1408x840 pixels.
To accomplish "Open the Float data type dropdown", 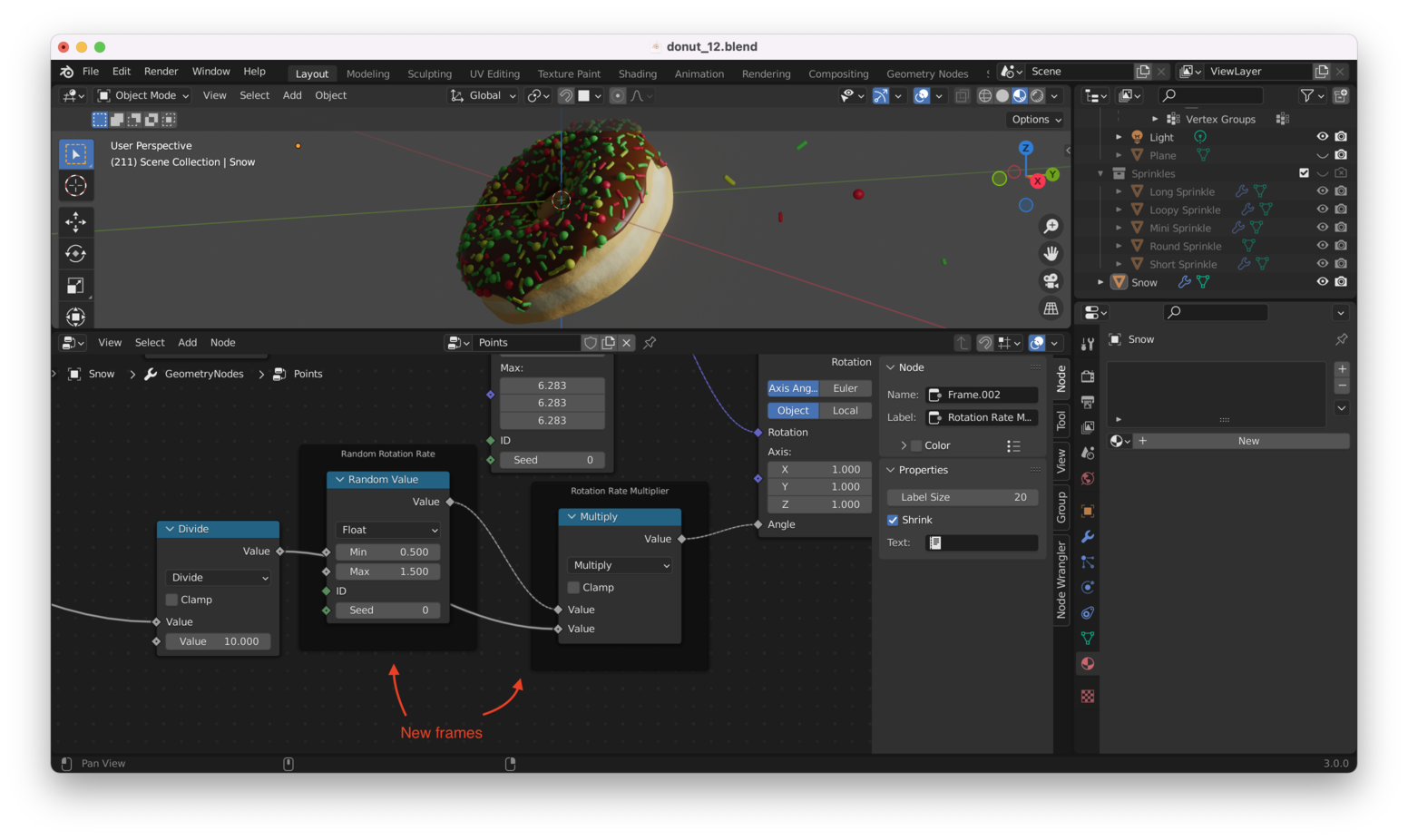I will click(388, 530).
